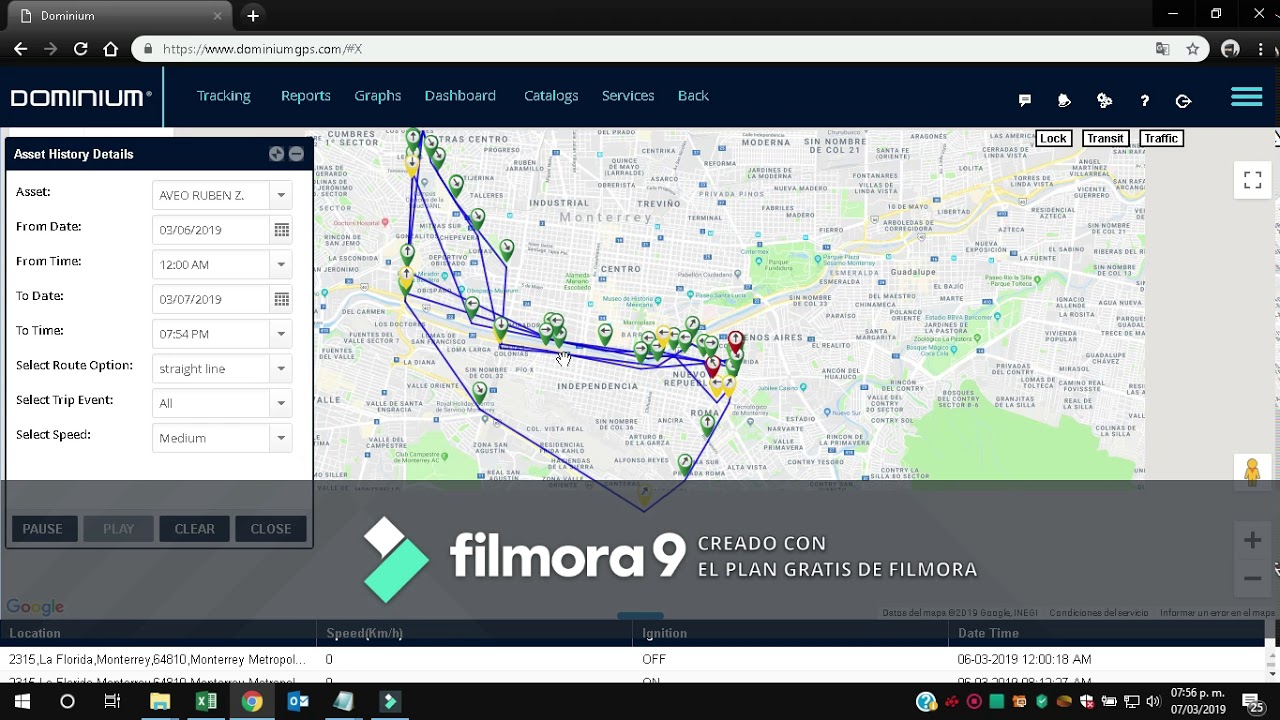Open Outlook from the taskbar

point(298,701)
